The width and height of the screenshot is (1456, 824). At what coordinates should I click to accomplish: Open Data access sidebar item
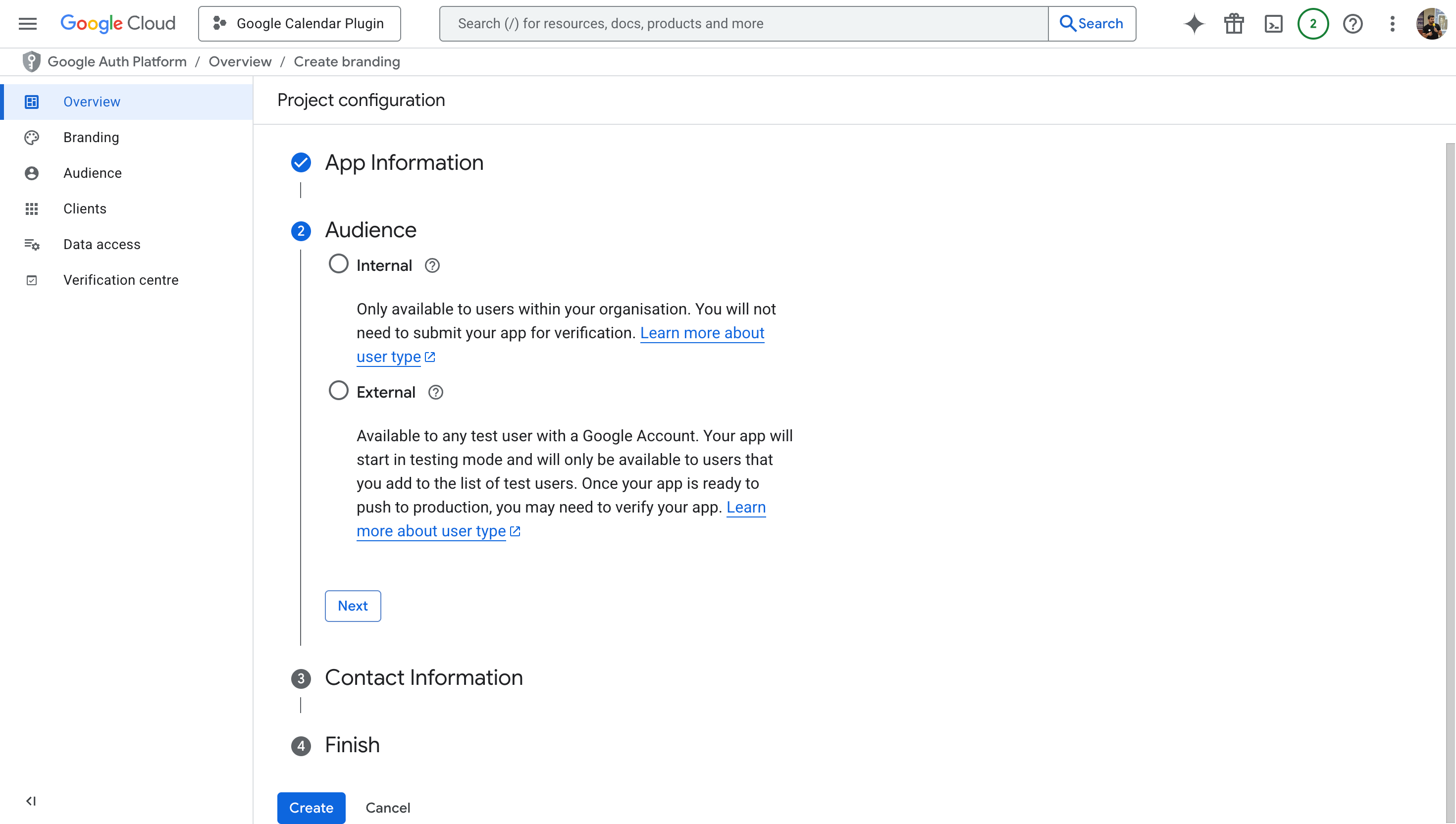coord(102,245)
